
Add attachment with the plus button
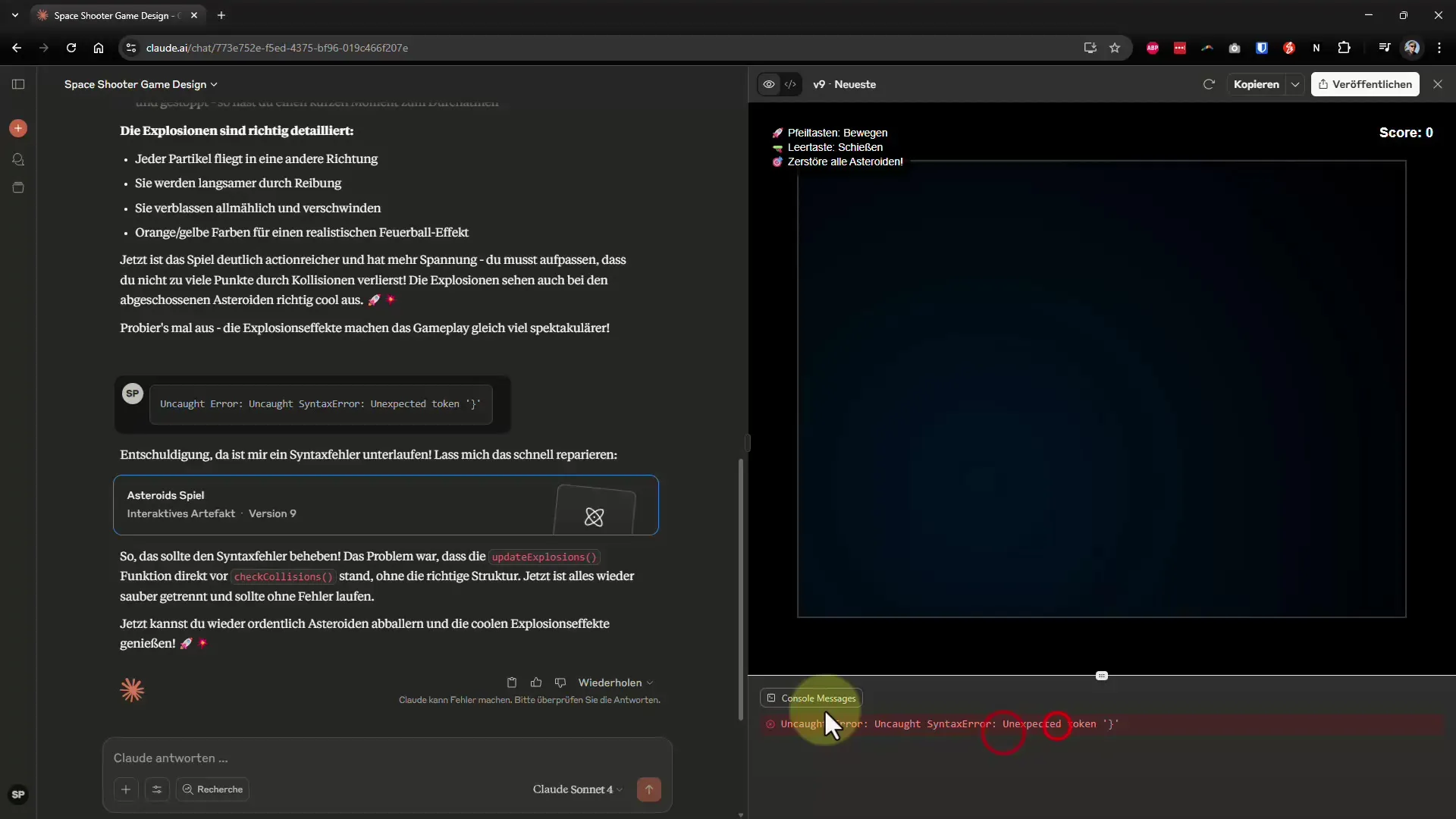pos(126,789)
